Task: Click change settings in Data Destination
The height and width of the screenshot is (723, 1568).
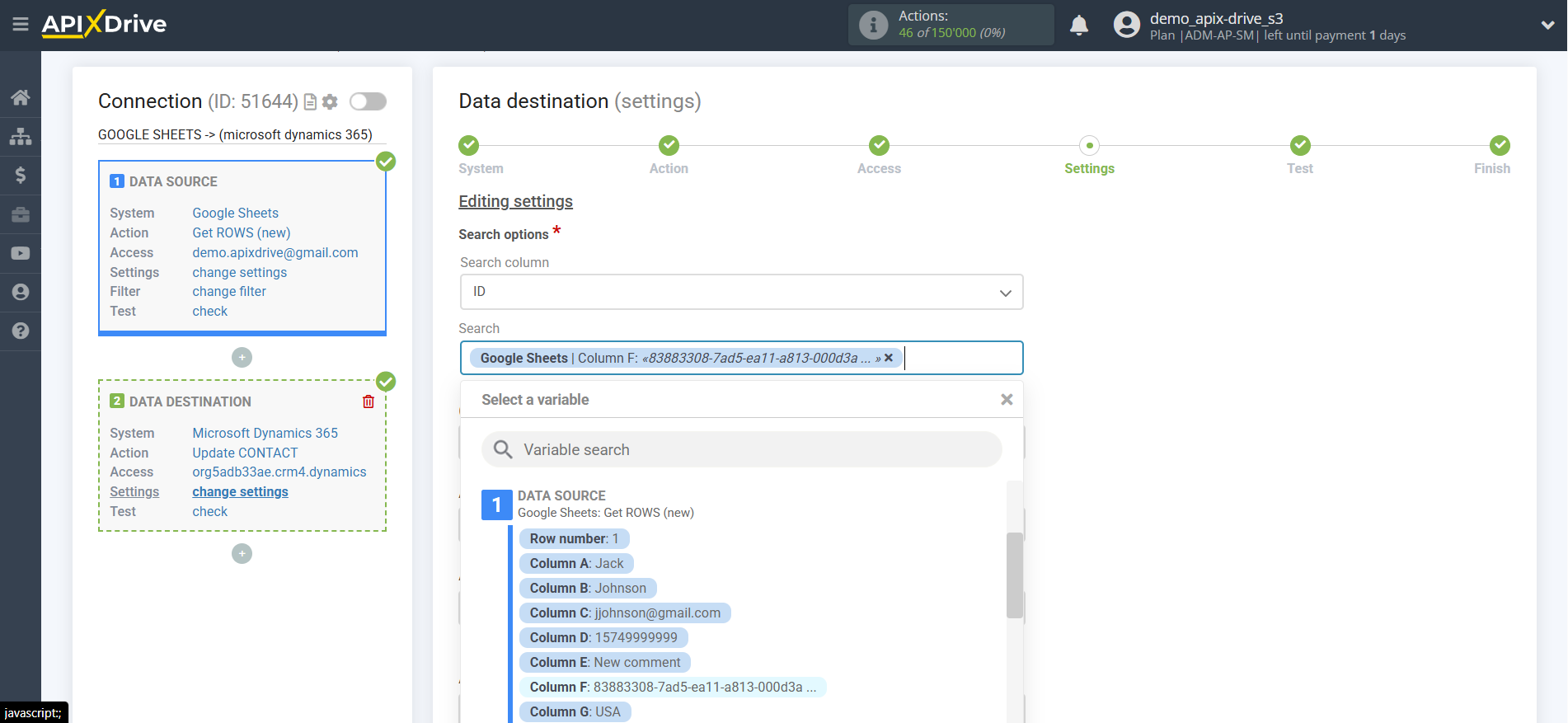Action: pos(240,491)
